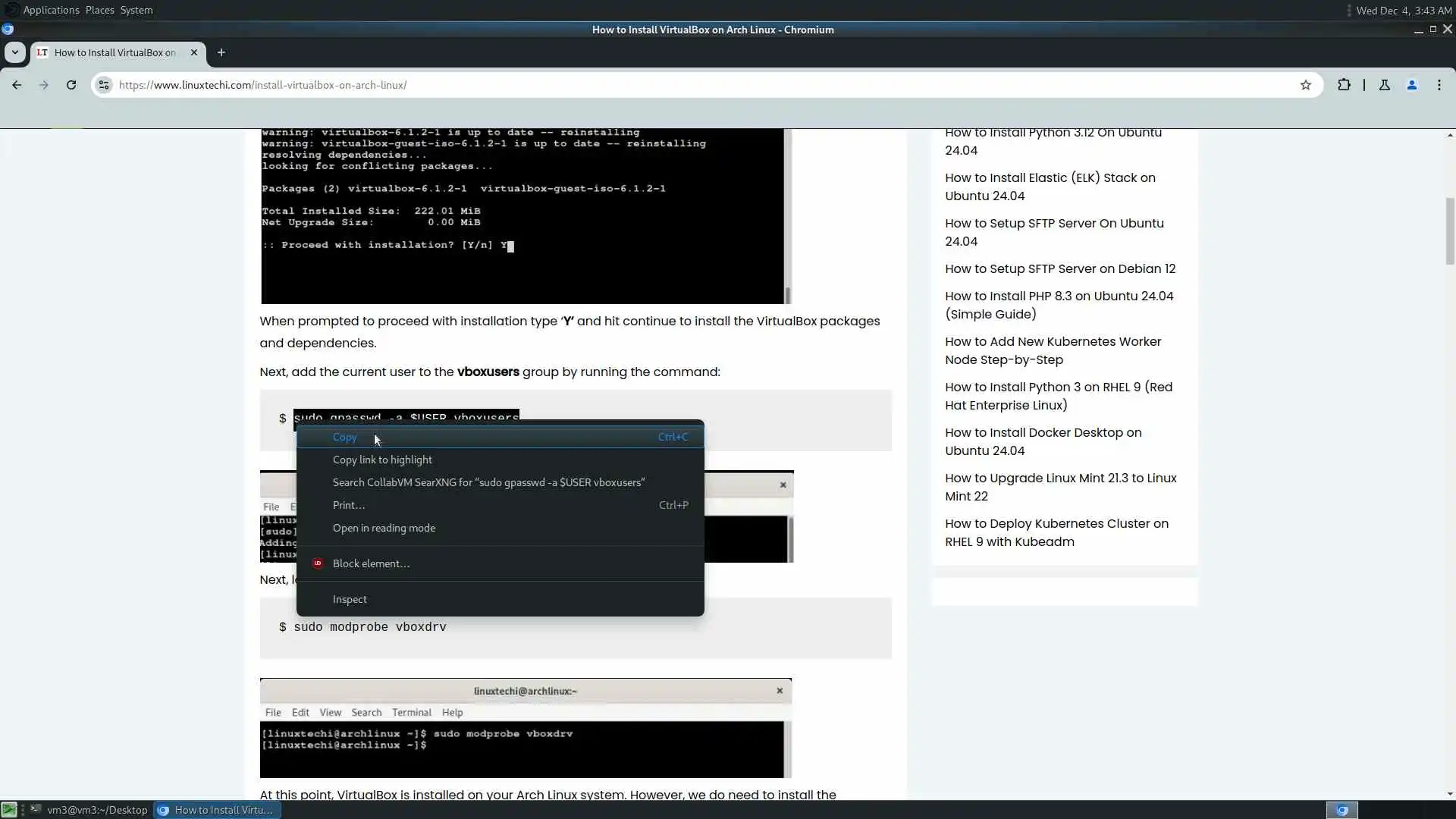
Task: Open the Places menu
Action: [99, 10]
